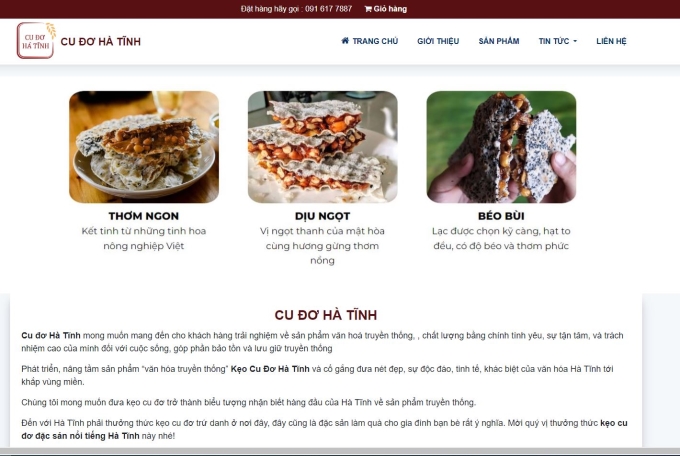680x456 pixels.
Task: Open the Liên Hệ menu item
Action: tap(611, 41)
